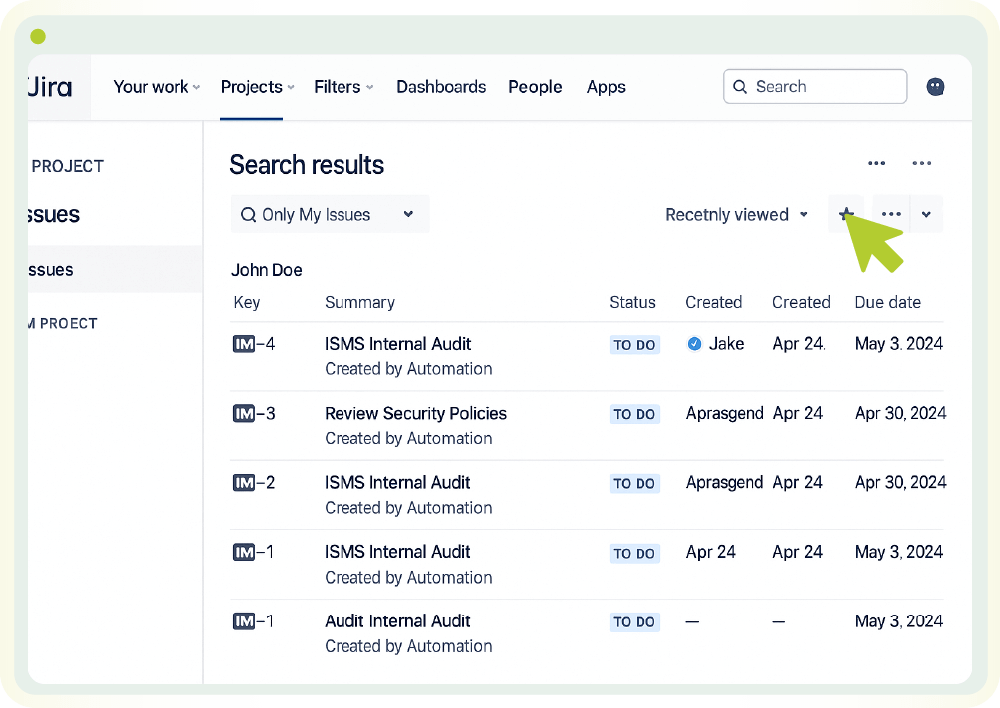
Task: Click the IM issue type icon for IM-4
Action: (x=244, y=344)
